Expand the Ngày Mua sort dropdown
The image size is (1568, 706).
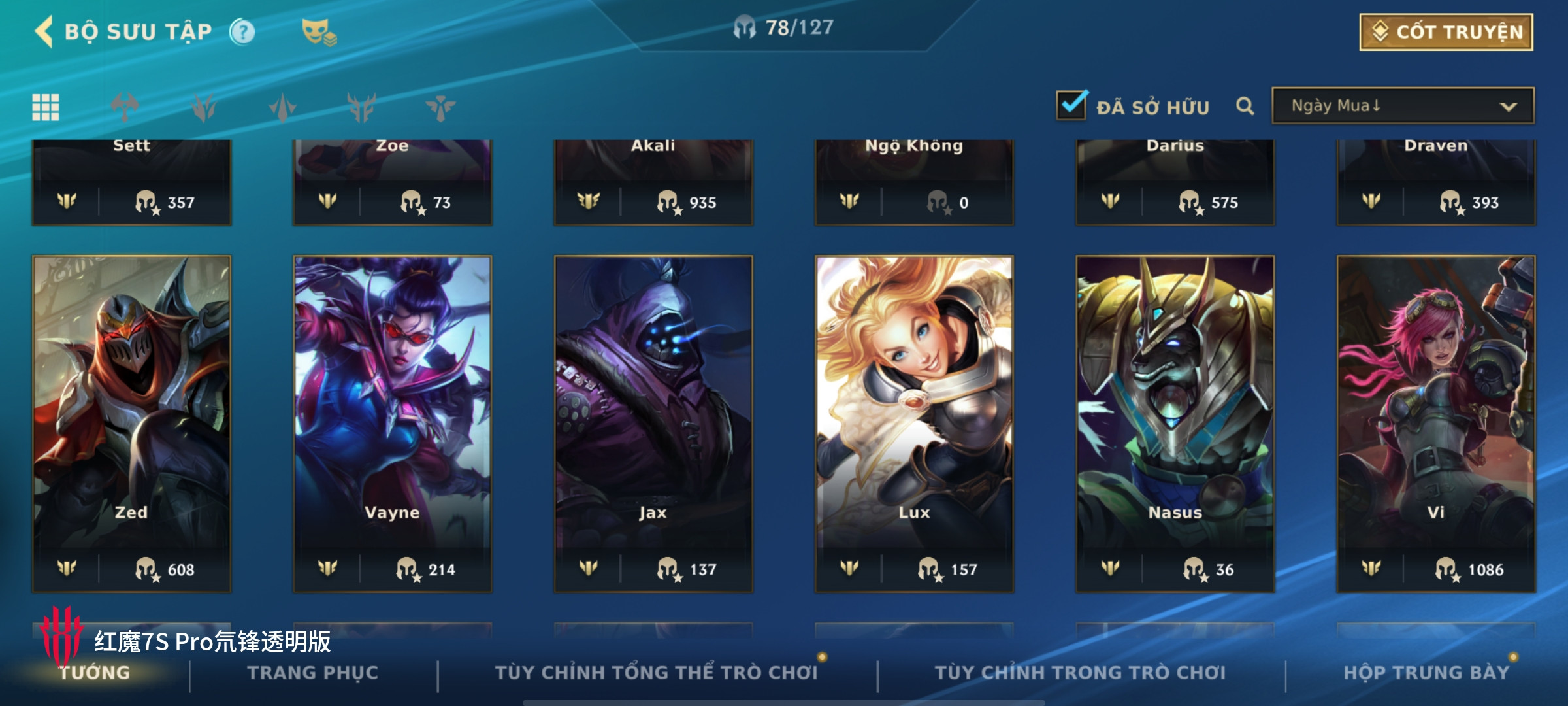(1403, 106)
